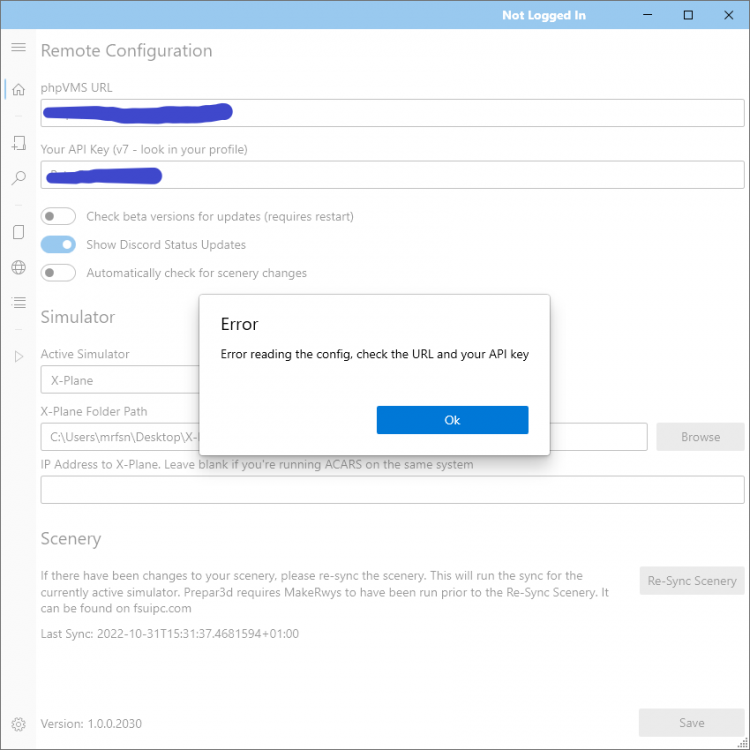The image size is (750, 750).
Task: Open the search magnifier icon in sidebar
Action: point(18,178)
